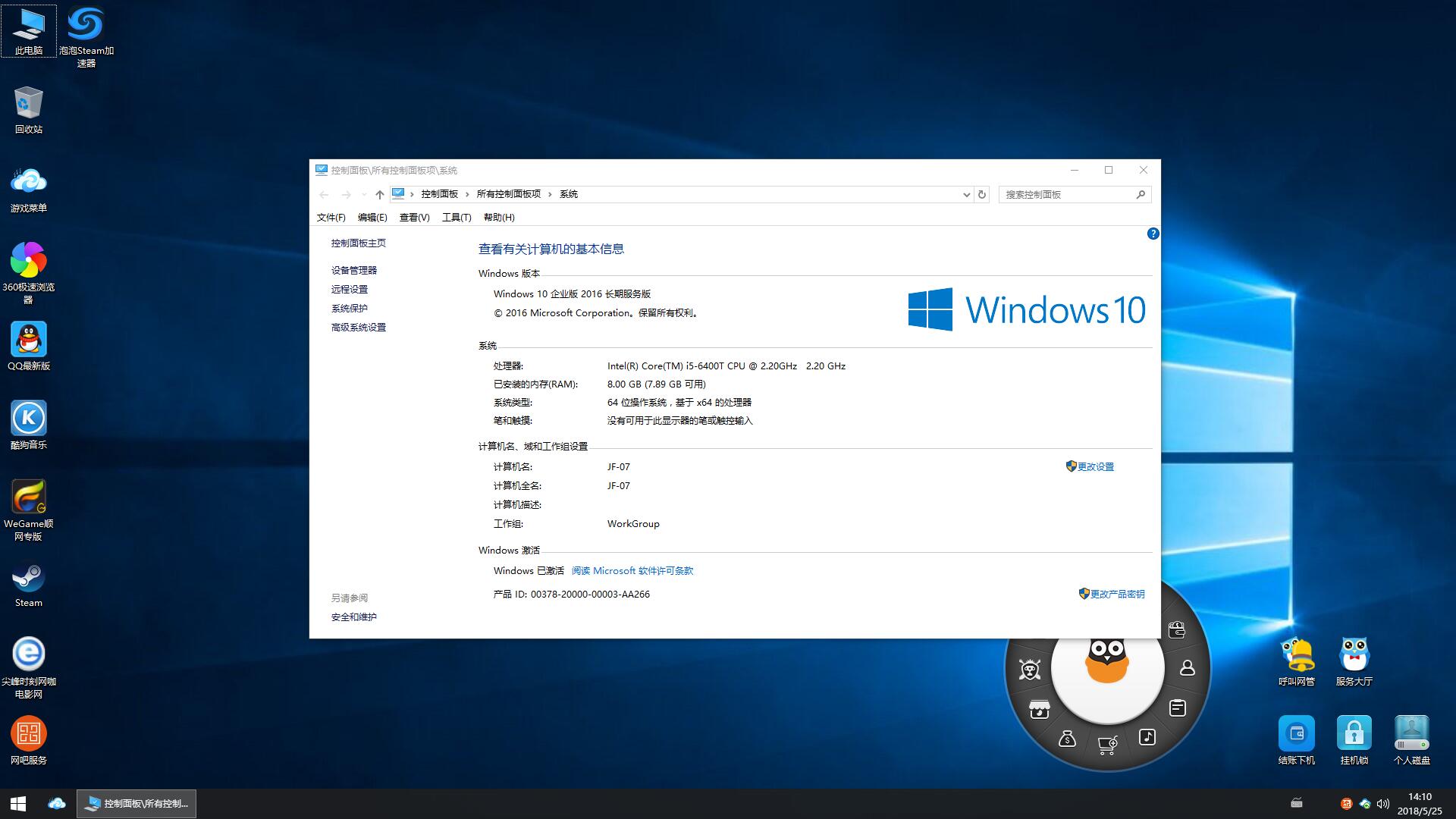Select the shopping cart icon in the radial menu
The image size is (1456, 819).
[1107, 745]
